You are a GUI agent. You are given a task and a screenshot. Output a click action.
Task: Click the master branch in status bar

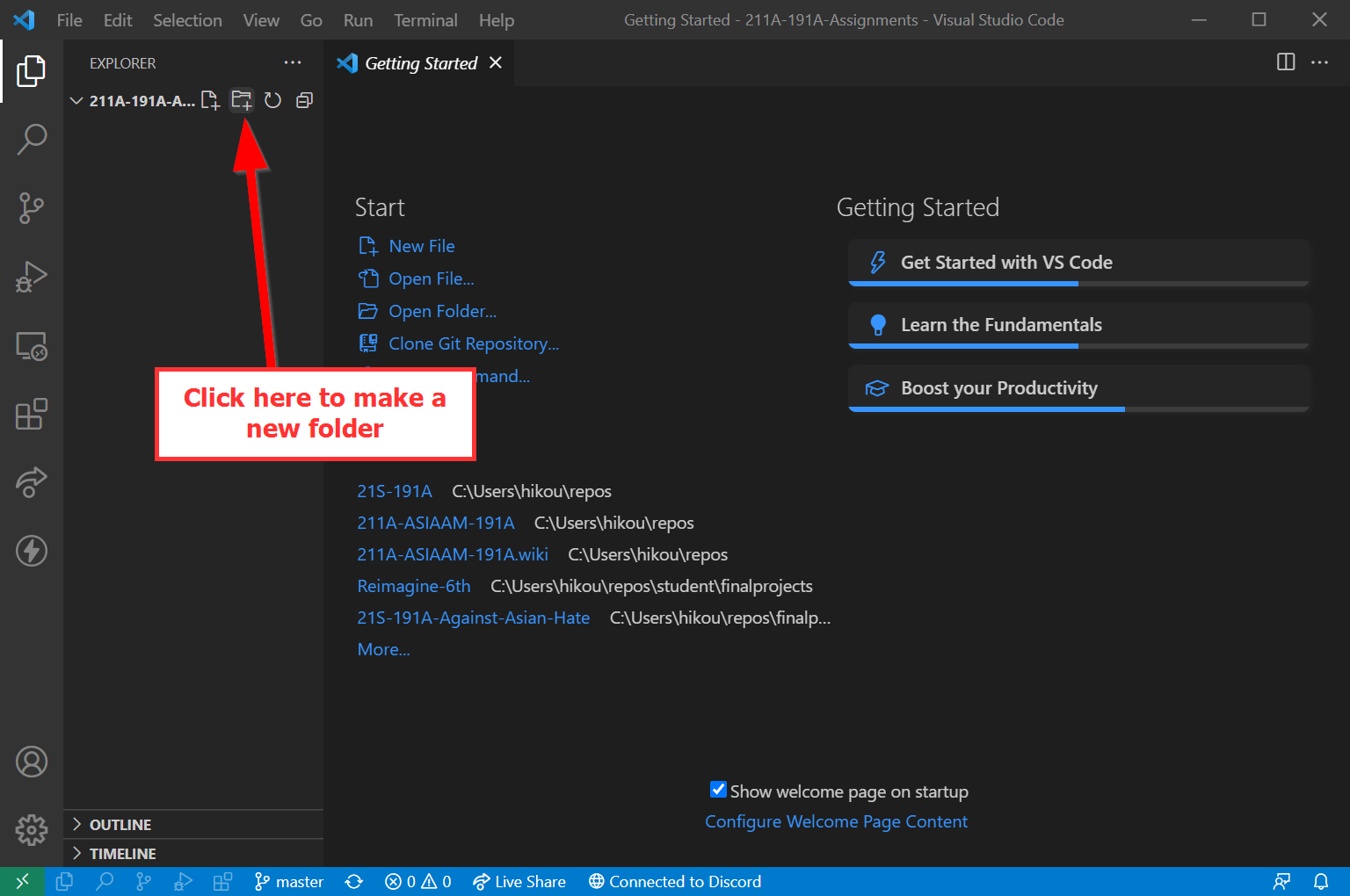point(289,882)
